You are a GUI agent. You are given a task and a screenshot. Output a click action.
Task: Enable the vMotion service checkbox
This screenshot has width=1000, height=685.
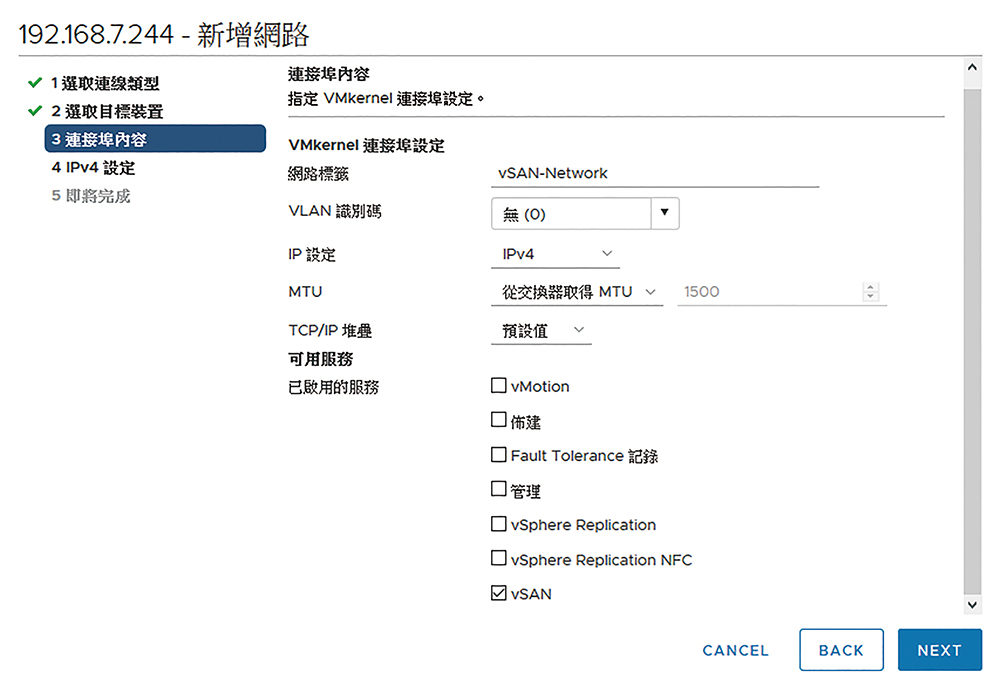pos(499,385)
